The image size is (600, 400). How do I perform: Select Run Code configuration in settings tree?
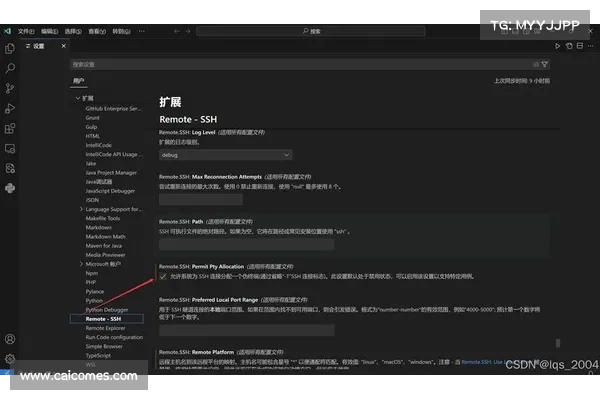pyautogui.click(x=114, y=337)
